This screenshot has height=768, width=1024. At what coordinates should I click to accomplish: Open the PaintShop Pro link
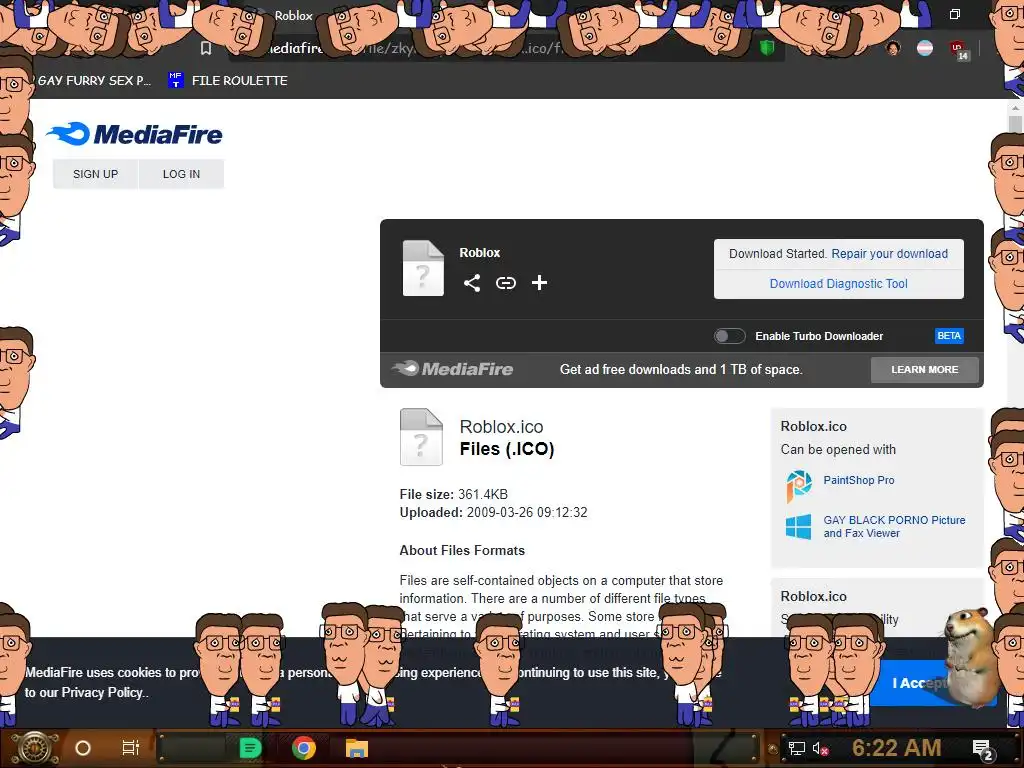coord(859,480)
